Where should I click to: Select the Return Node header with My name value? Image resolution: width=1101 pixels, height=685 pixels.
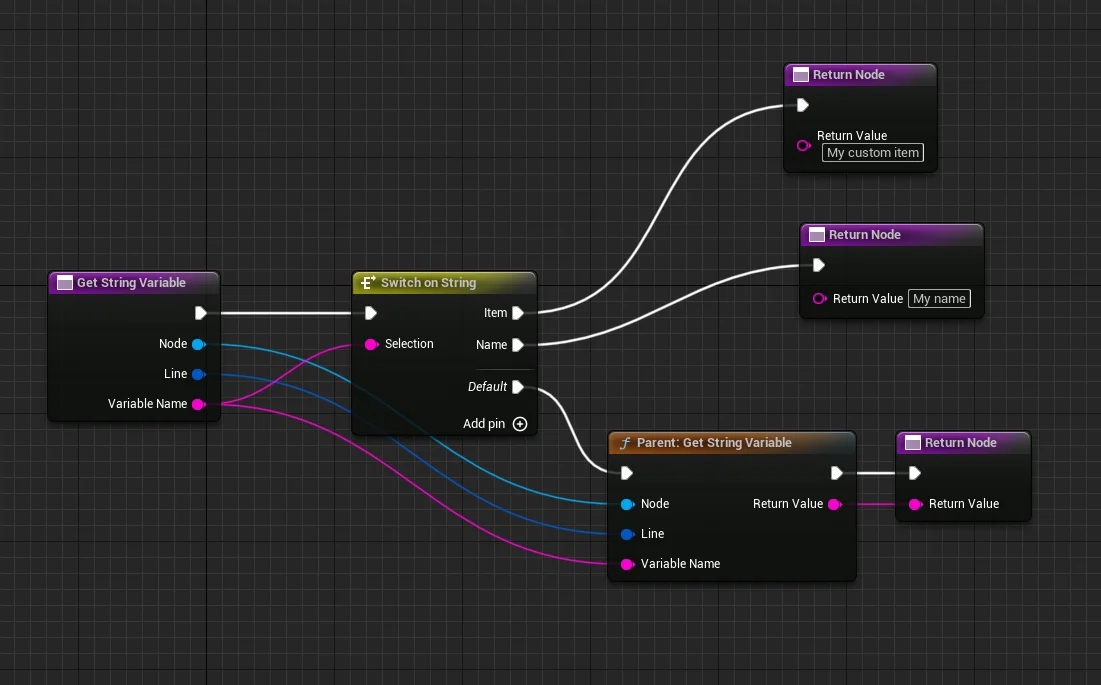click(x=892, y=235)
